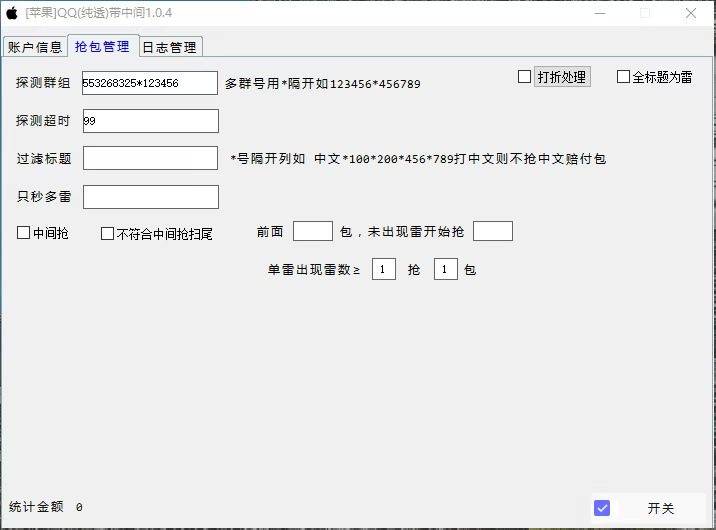Click the 多群号用*隔开 hint text
Viewport: 716px width, 530px height.
322,84
